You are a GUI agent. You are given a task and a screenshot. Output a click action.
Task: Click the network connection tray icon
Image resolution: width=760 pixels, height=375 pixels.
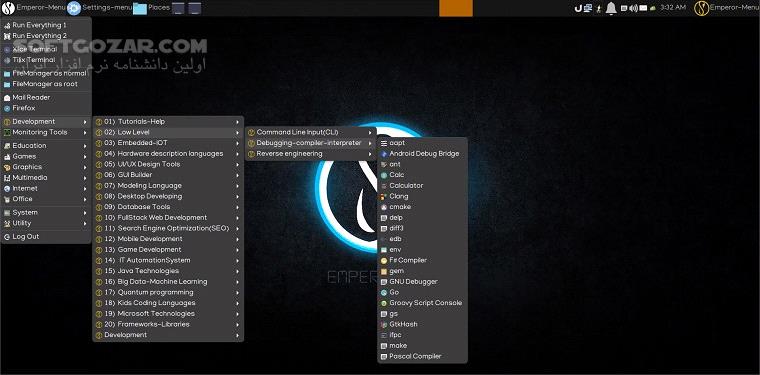point(587,8)
